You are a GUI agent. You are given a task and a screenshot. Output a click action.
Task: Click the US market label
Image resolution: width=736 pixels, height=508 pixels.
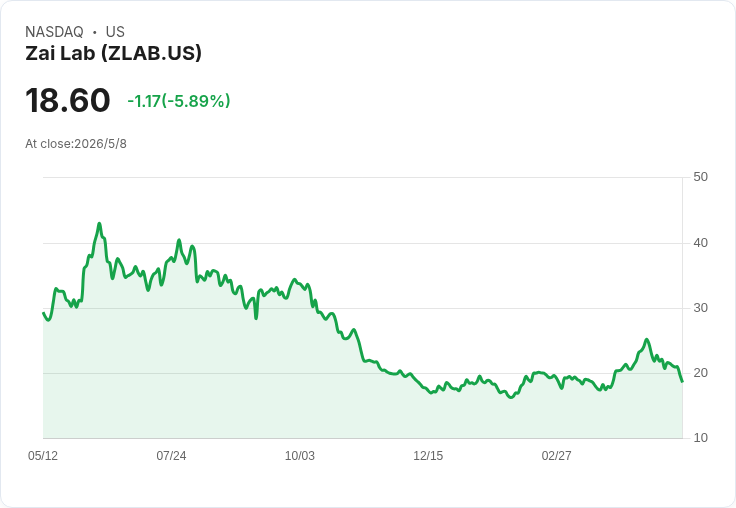pos(115,32)
